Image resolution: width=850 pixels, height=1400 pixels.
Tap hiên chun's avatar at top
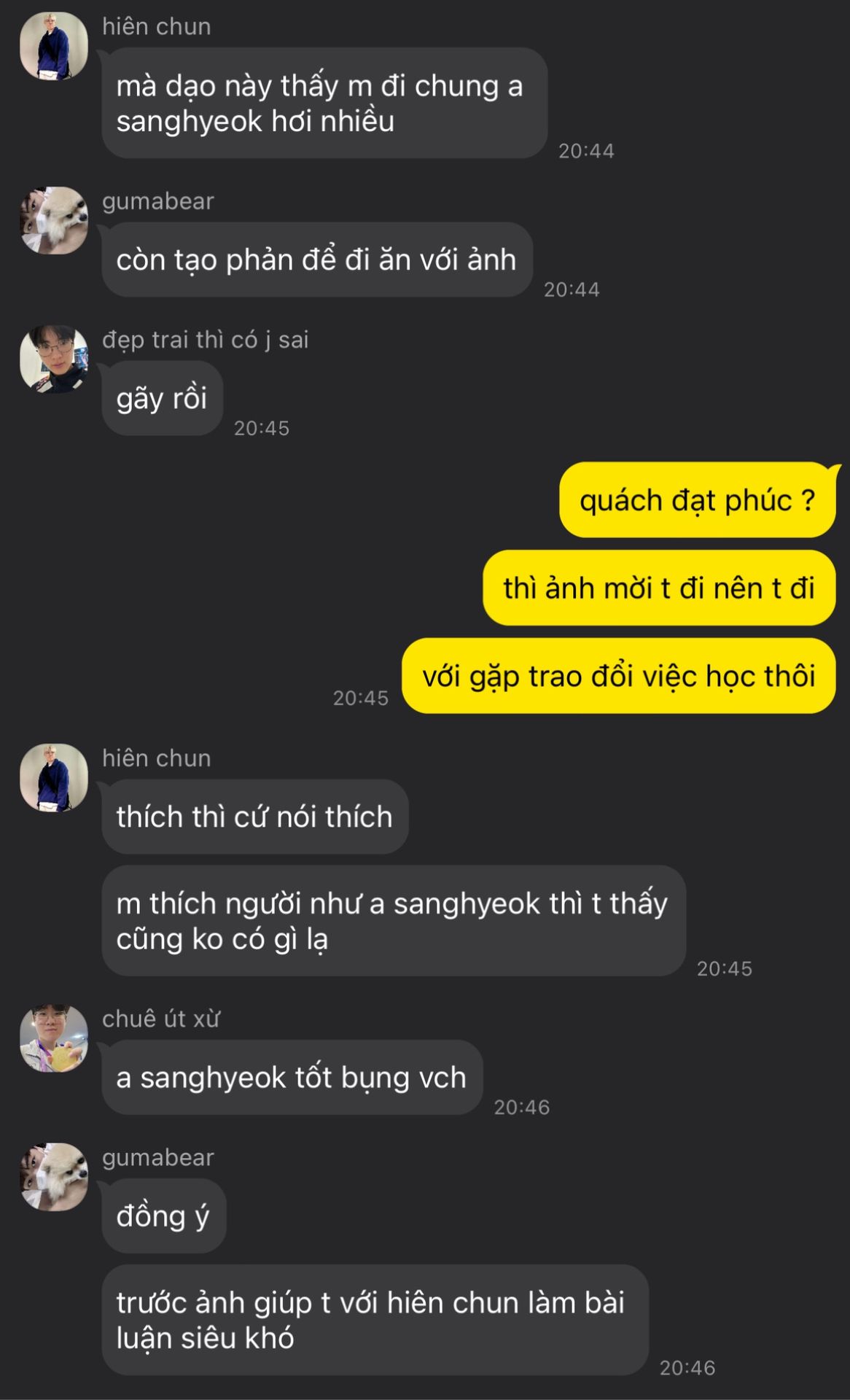[54, 45]
